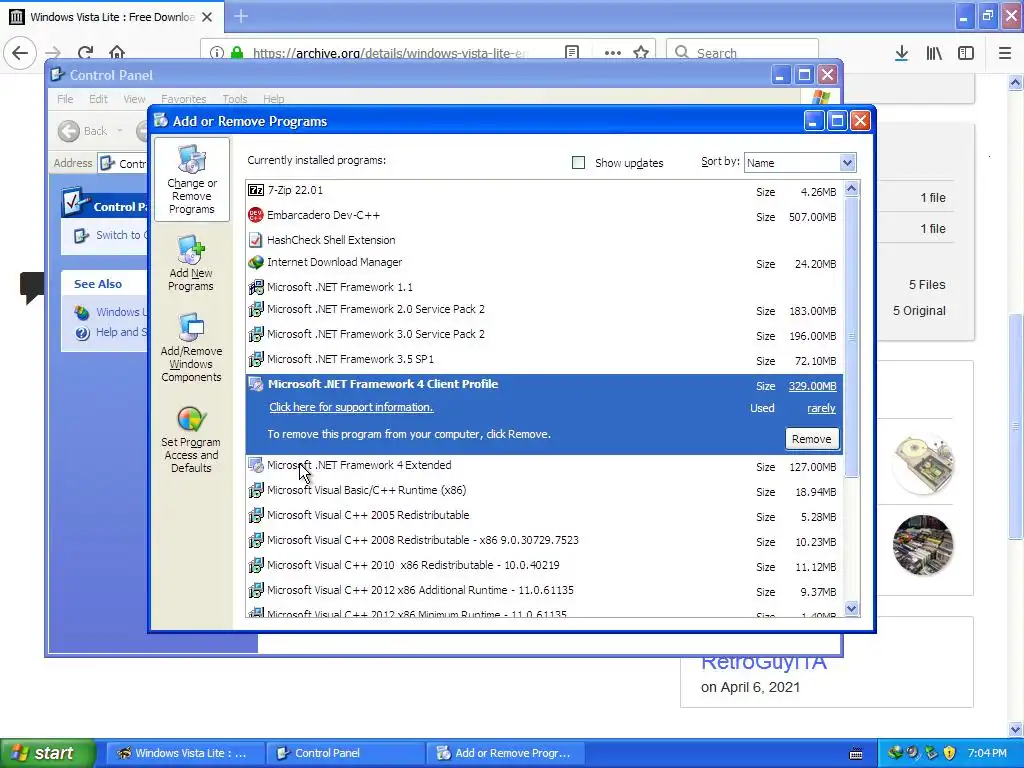Click the Visual C++ 2005 Redistributable icon
Screen dimensions: 1024x768
coord(256,515)
